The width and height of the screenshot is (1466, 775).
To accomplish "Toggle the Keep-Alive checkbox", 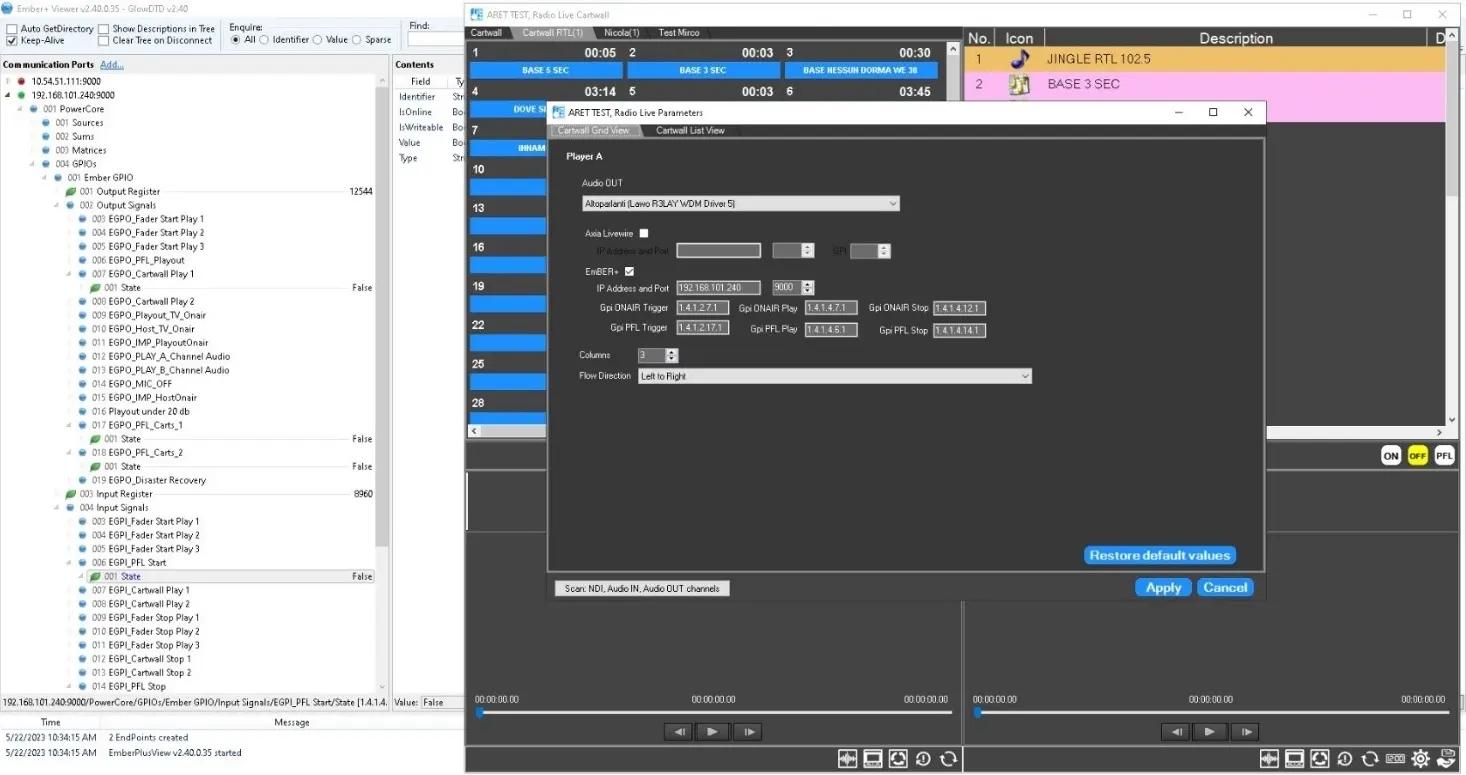I will pos(11,41).
